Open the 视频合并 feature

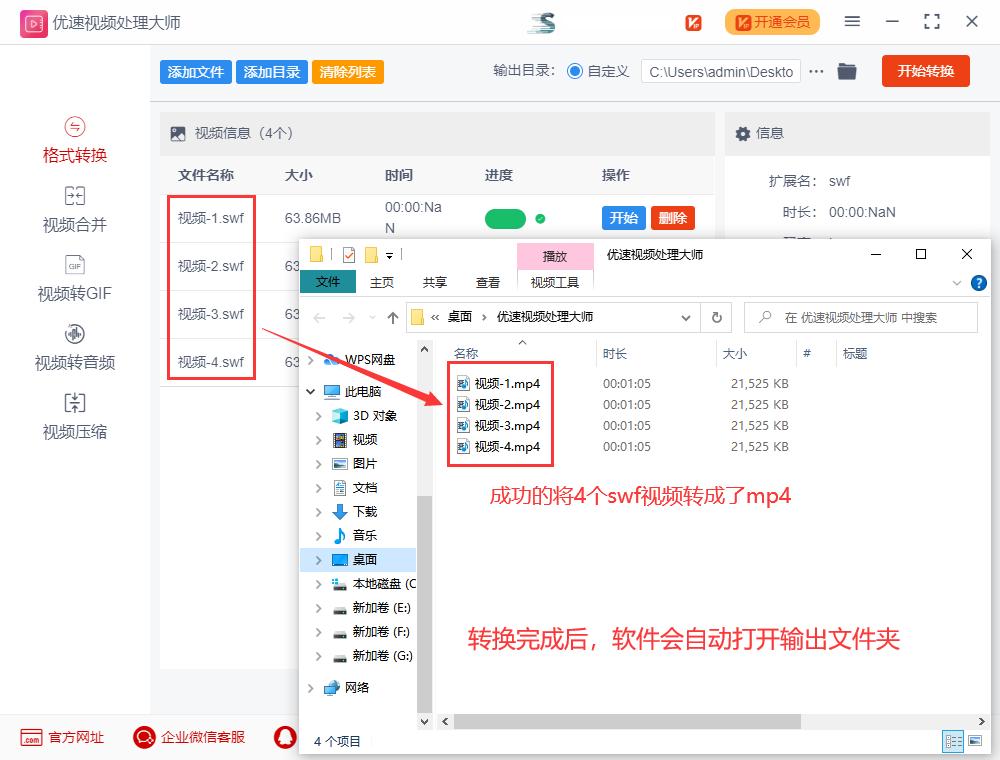pyautogui.click(x=75, y=209)
